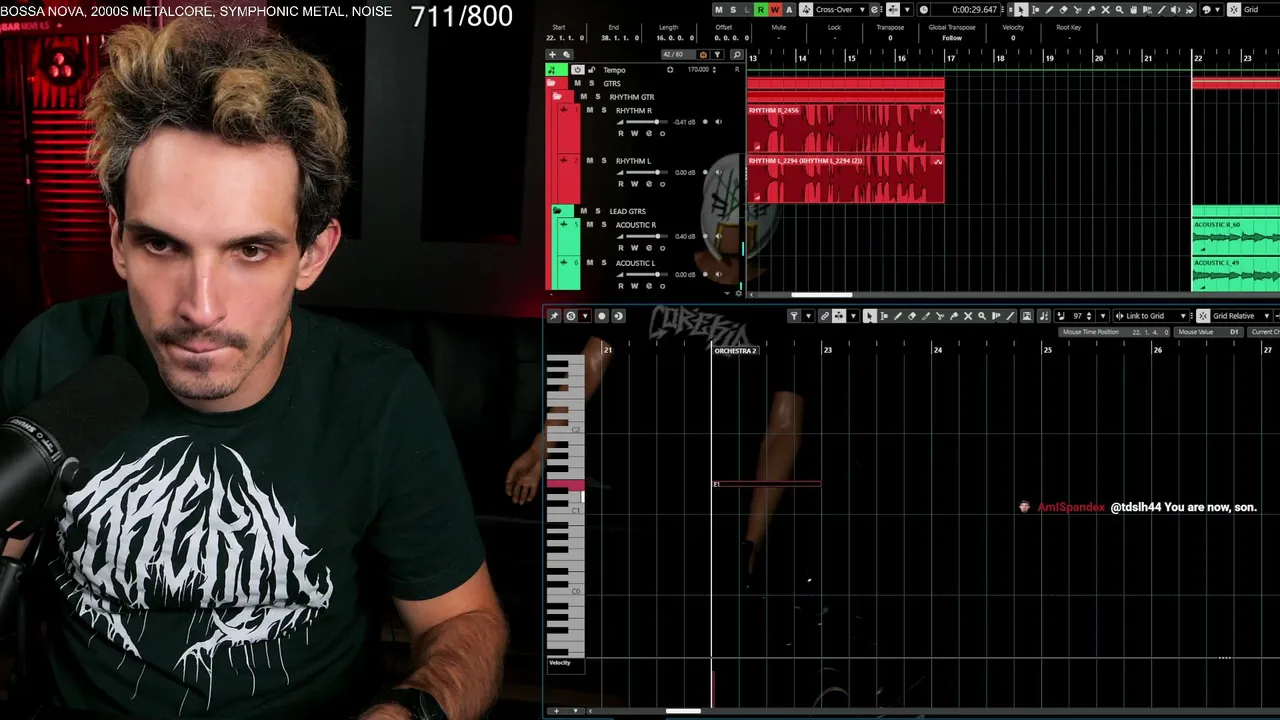Select the ORCHESTRA 2 part label in key editor
Viewport: 1280px width, 720px height.
(736, 351)
